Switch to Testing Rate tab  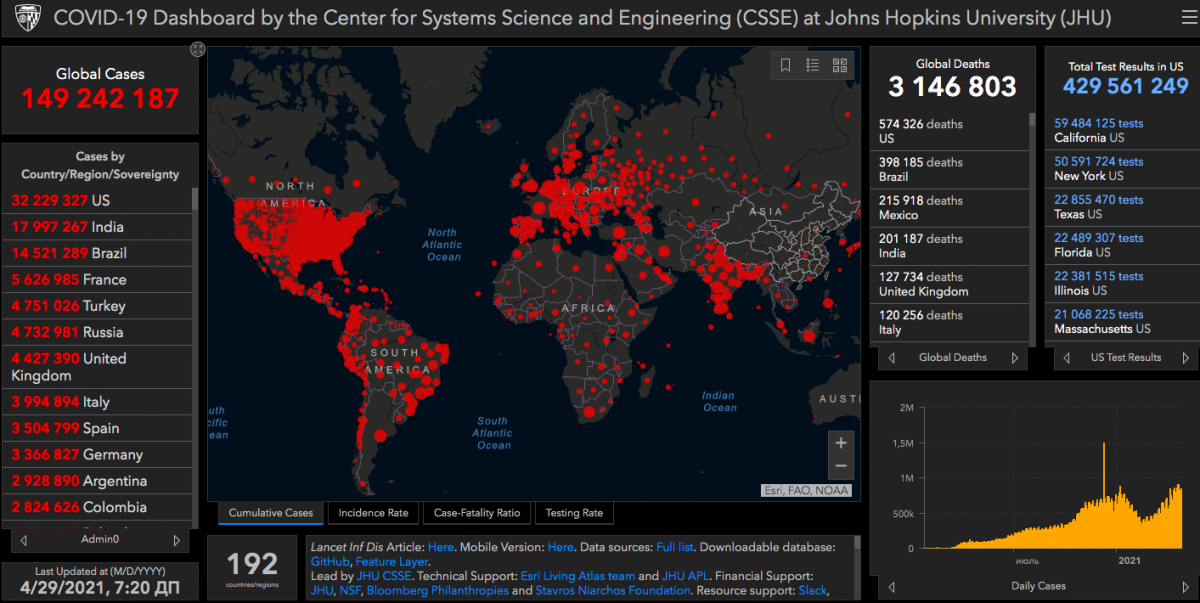[x=573, y=513]
